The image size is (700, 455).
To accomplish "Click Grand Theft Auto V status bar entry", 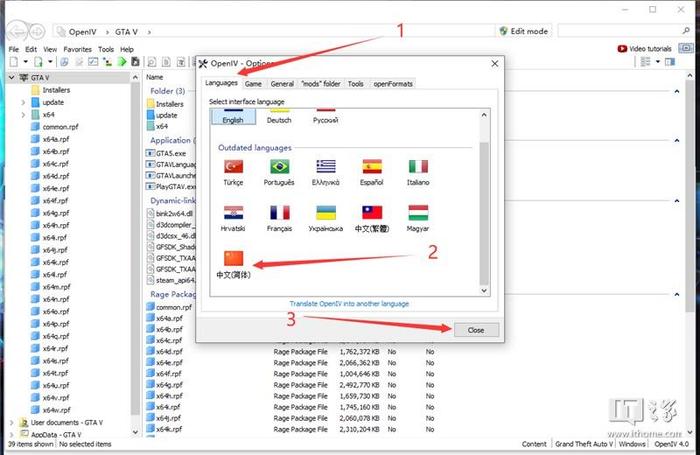I will click(584, 444).
